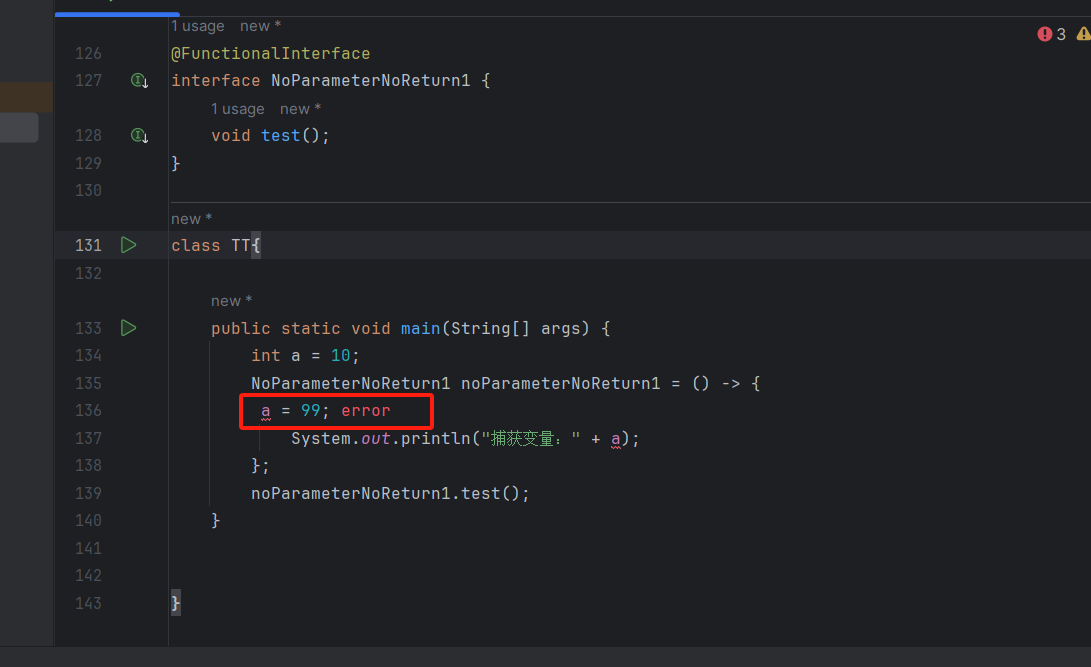
Task: Click the '1 usage' hint above @FunctionalInterface
Action: [x=198, y=26]
